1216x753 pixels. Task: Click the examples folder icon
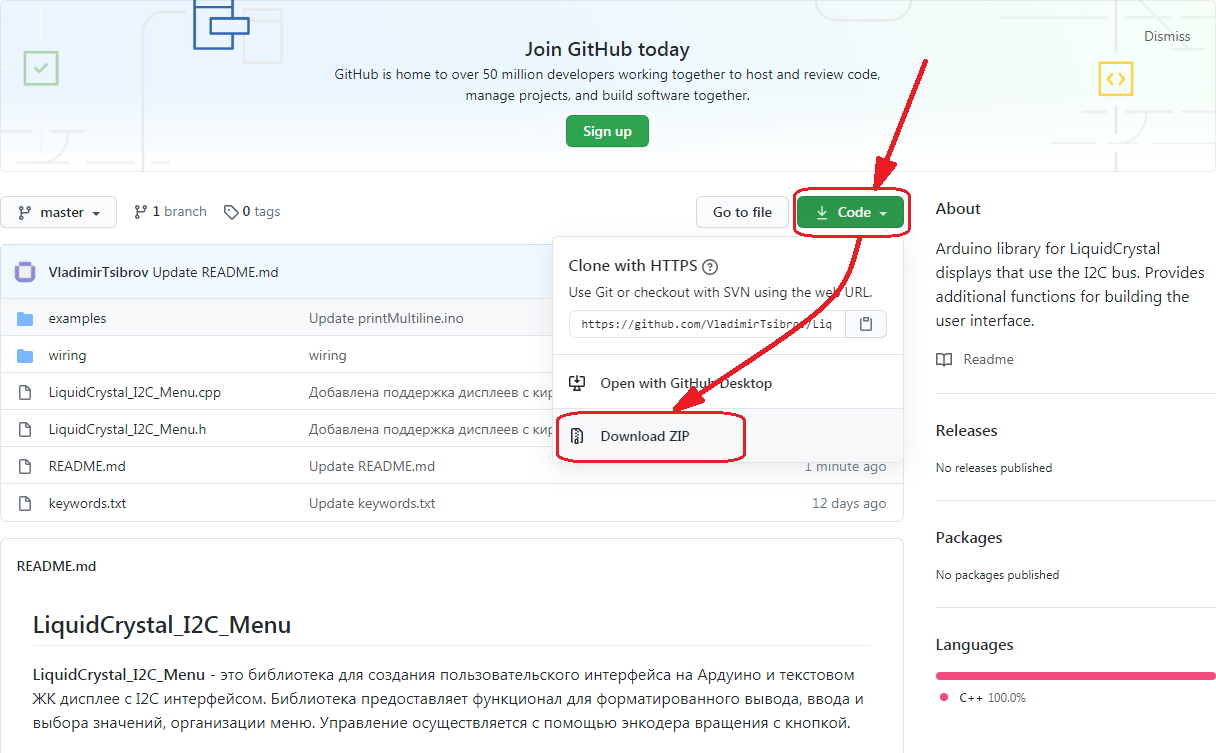click(x=25, y=318)
